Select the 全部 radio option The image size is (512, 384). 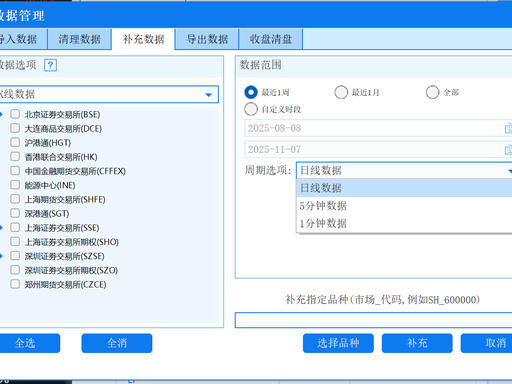coord(432,92)
